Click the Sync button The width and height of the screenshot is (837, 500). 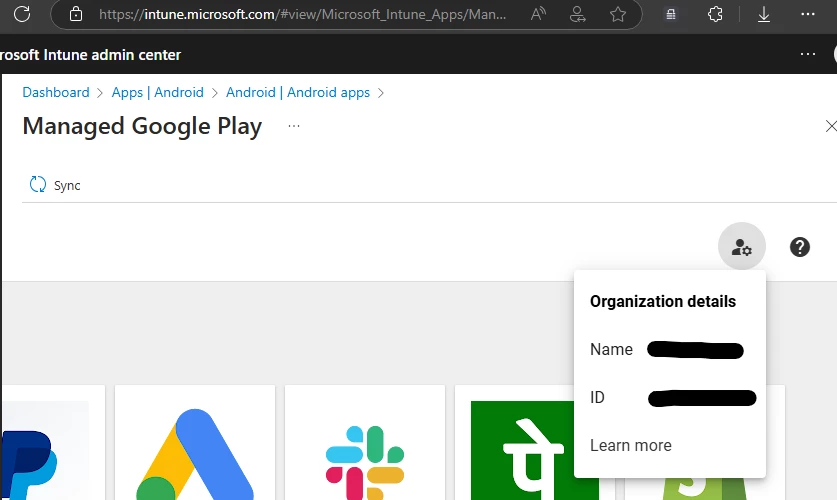click(55, 185)
